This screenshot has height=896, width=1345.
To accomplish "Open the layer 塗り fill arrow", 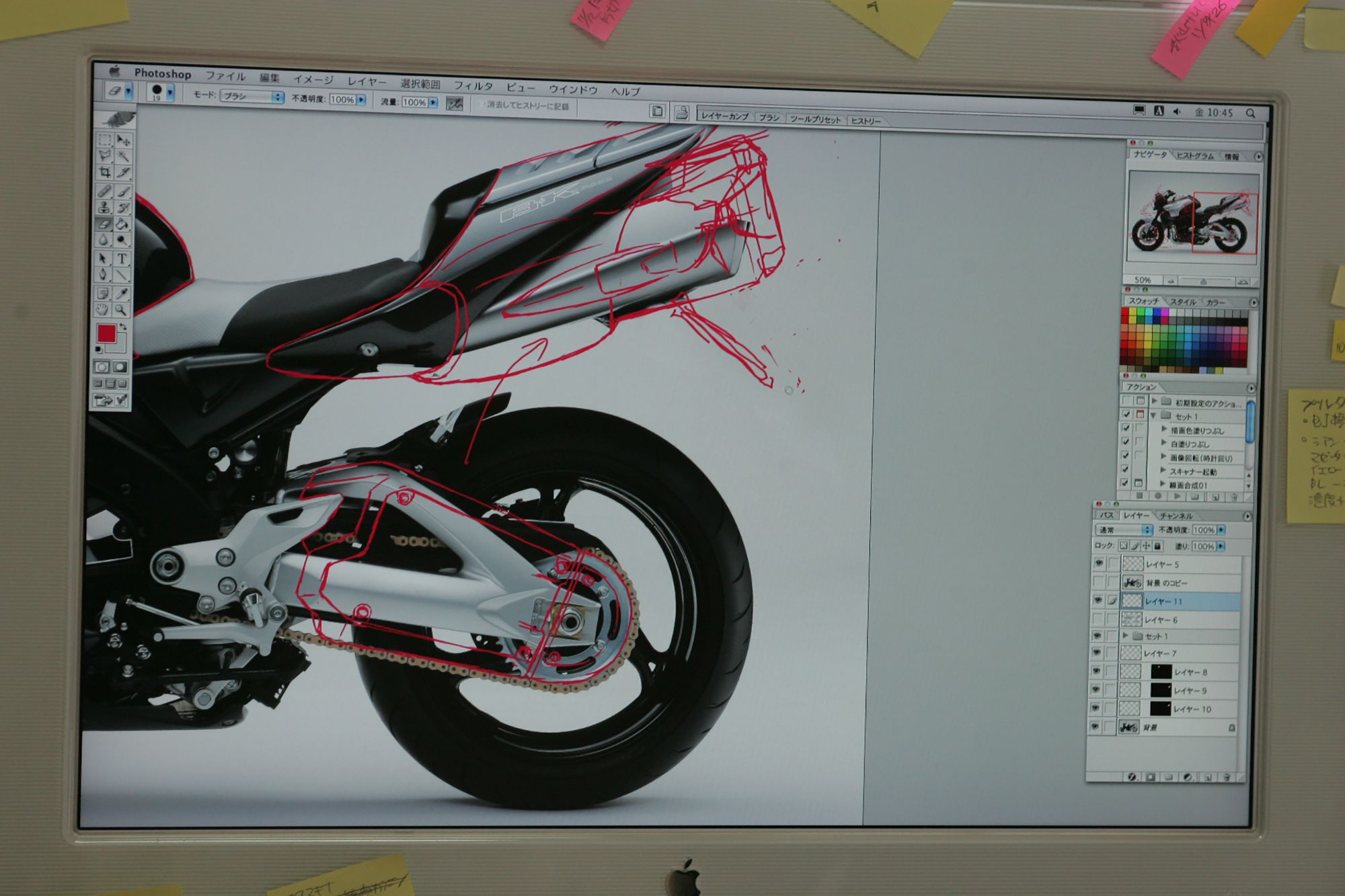I will 1220,546.
